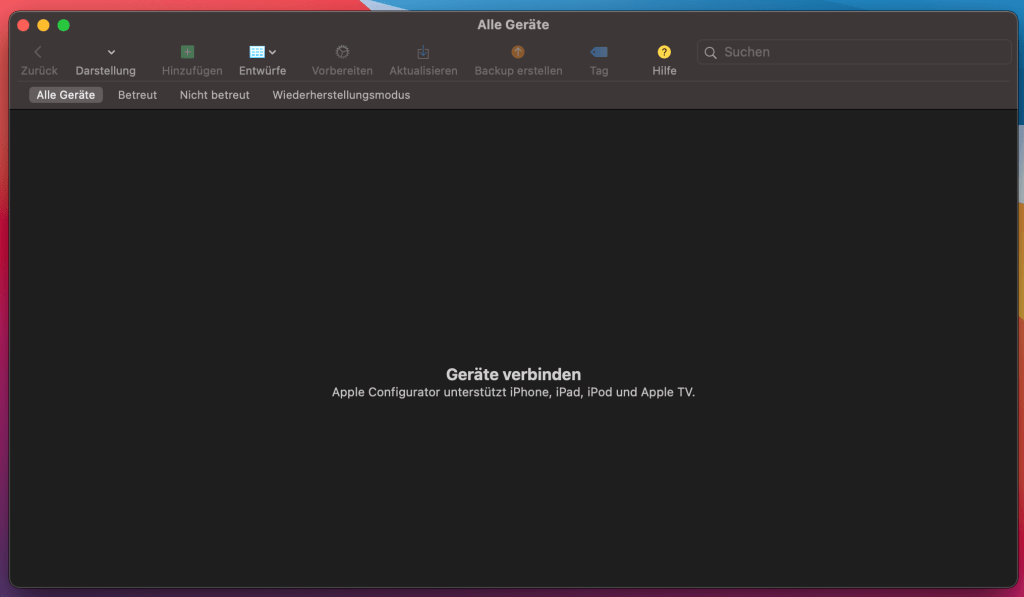Show Nicht betreut devices

coord(214,95)
